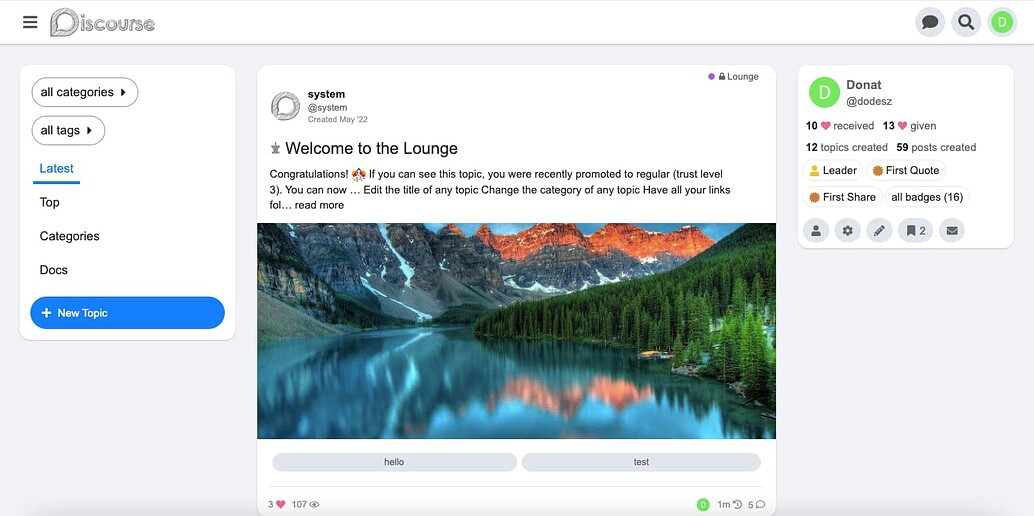Open the envelope messages icon
Image resolution: width=1034 pixels, height=516 pixels.
pyautogui.click(x=952, y=230)
